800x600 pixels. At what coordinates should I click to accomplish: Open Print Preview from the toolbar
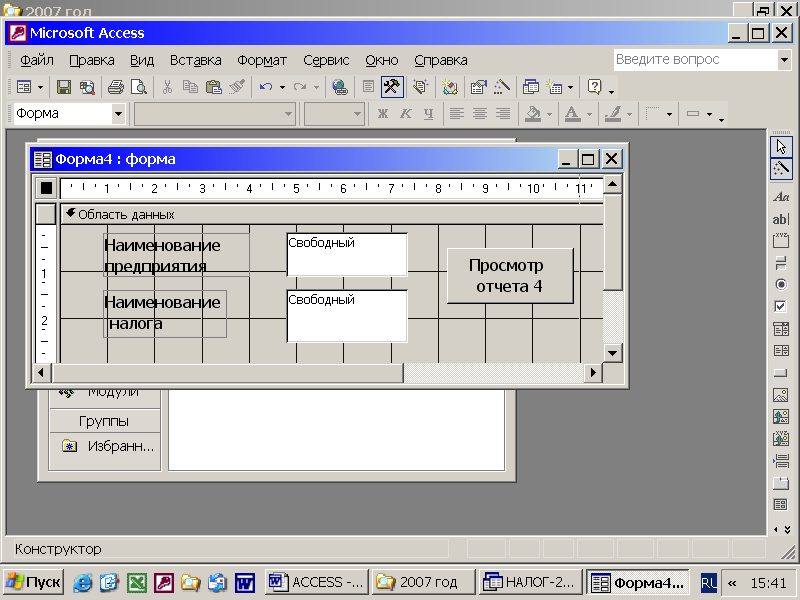tap(139, 87)
